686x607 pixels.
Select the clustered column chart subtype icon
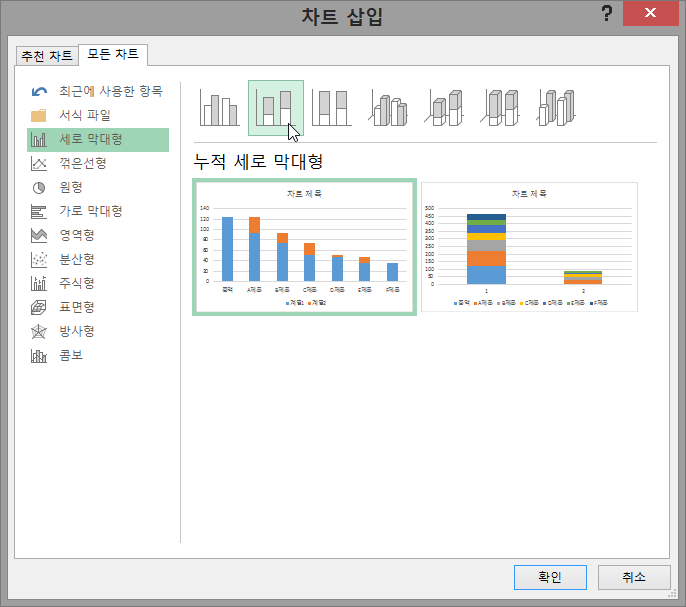pyautogui.click(x=220, y=107)
